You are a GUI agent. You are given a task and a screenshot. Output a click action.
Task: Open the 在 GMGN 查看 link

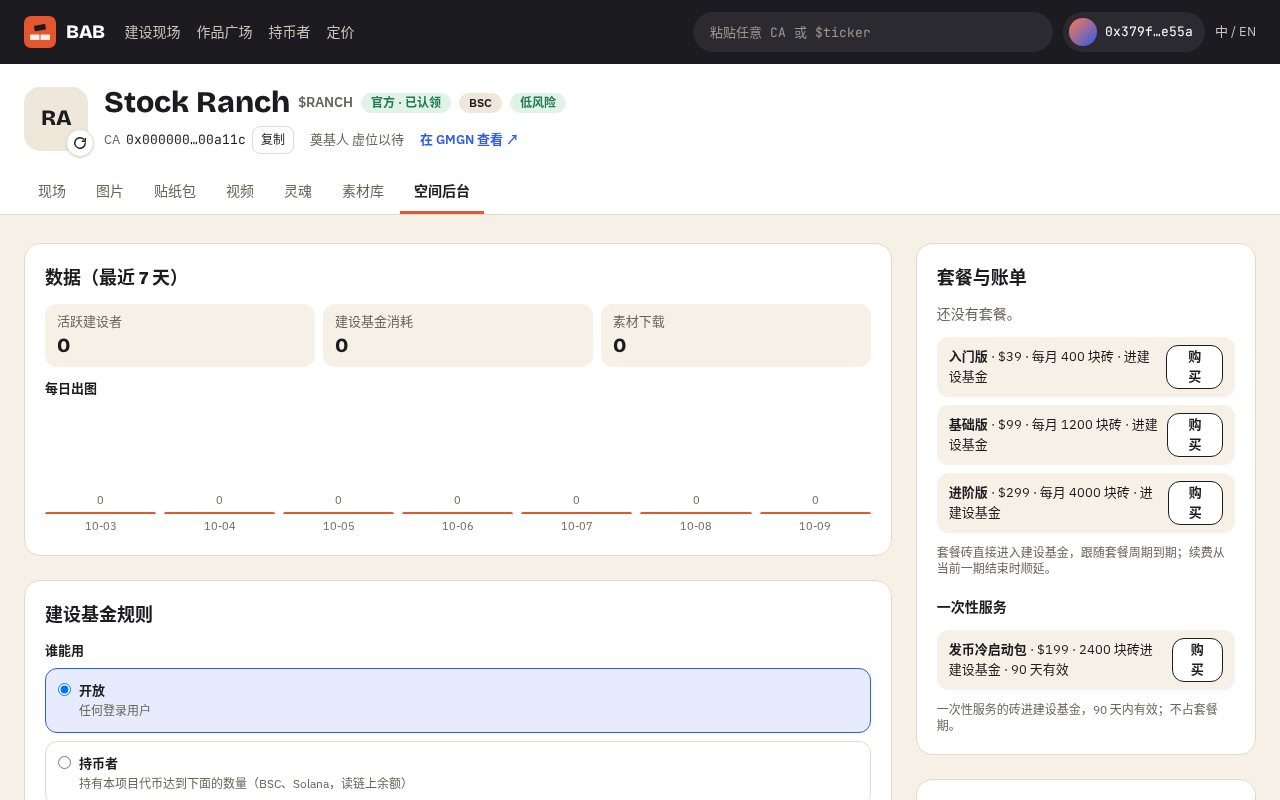click(x=469, y=140)
